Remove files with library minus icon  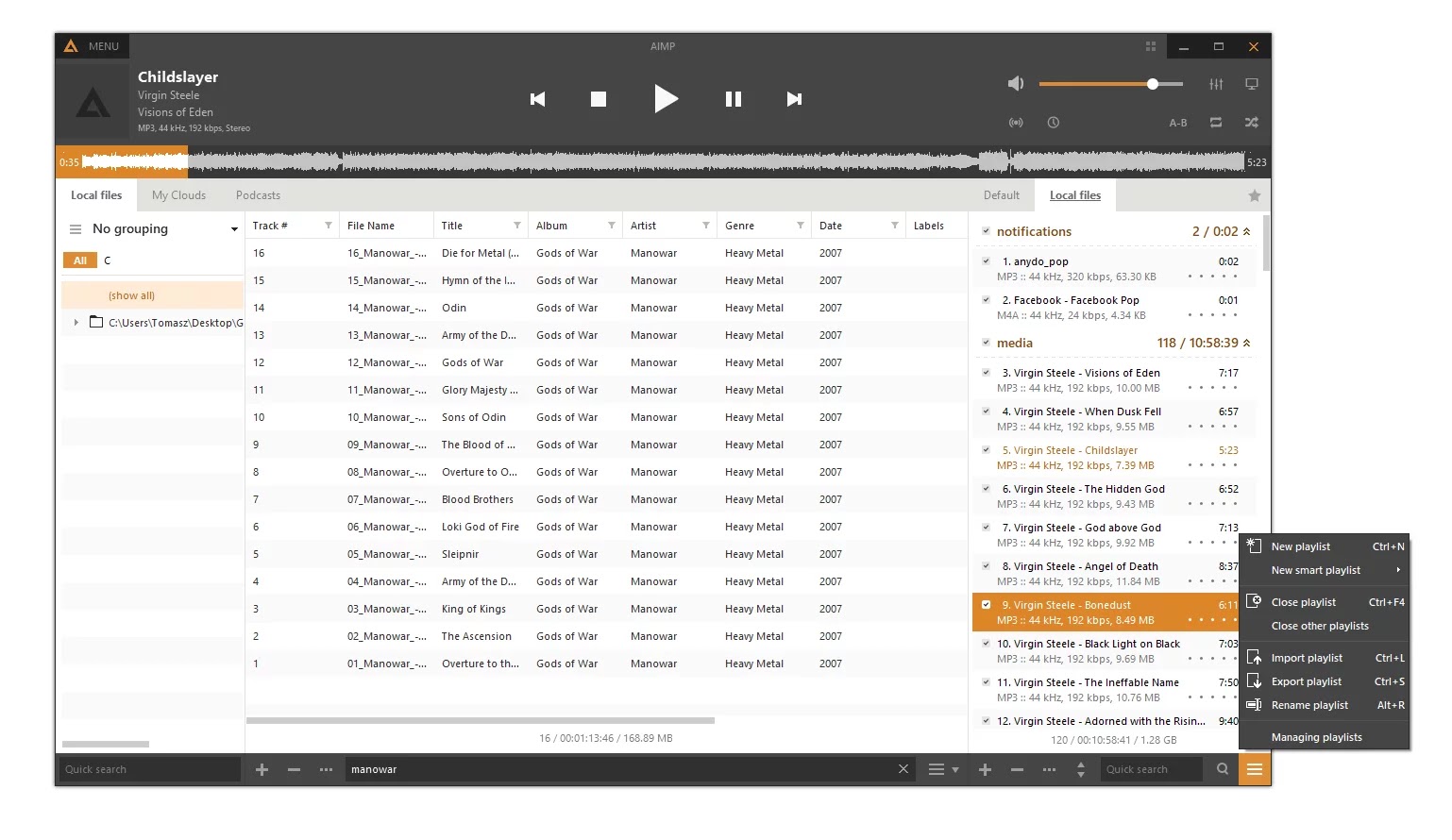295,770
